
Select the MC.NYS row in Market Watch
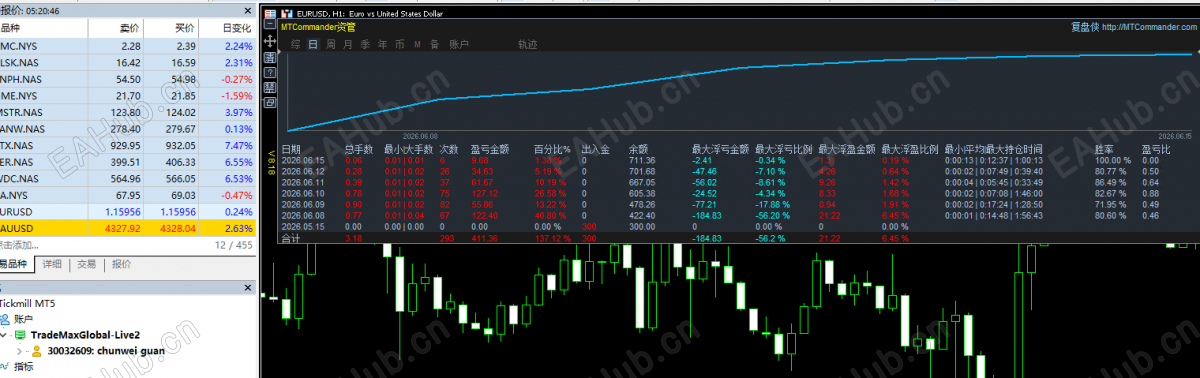(128, 46)
